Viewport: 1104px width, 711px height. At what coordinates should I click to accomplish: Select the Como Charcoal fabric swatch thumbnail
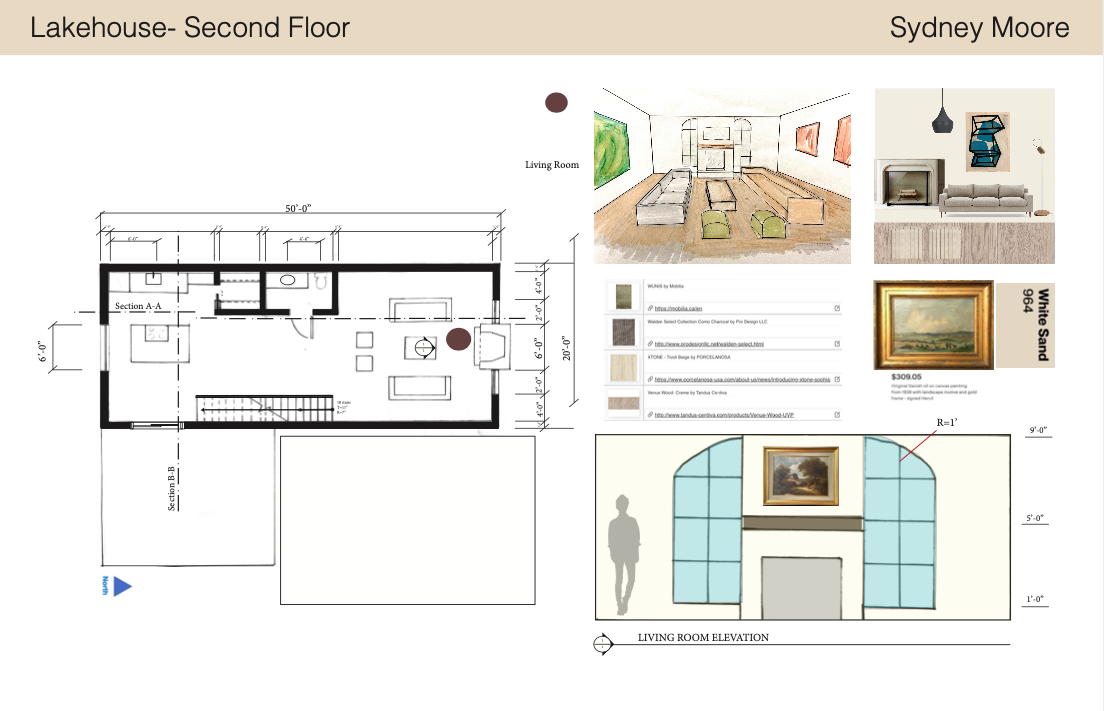(x=623, y=332)
